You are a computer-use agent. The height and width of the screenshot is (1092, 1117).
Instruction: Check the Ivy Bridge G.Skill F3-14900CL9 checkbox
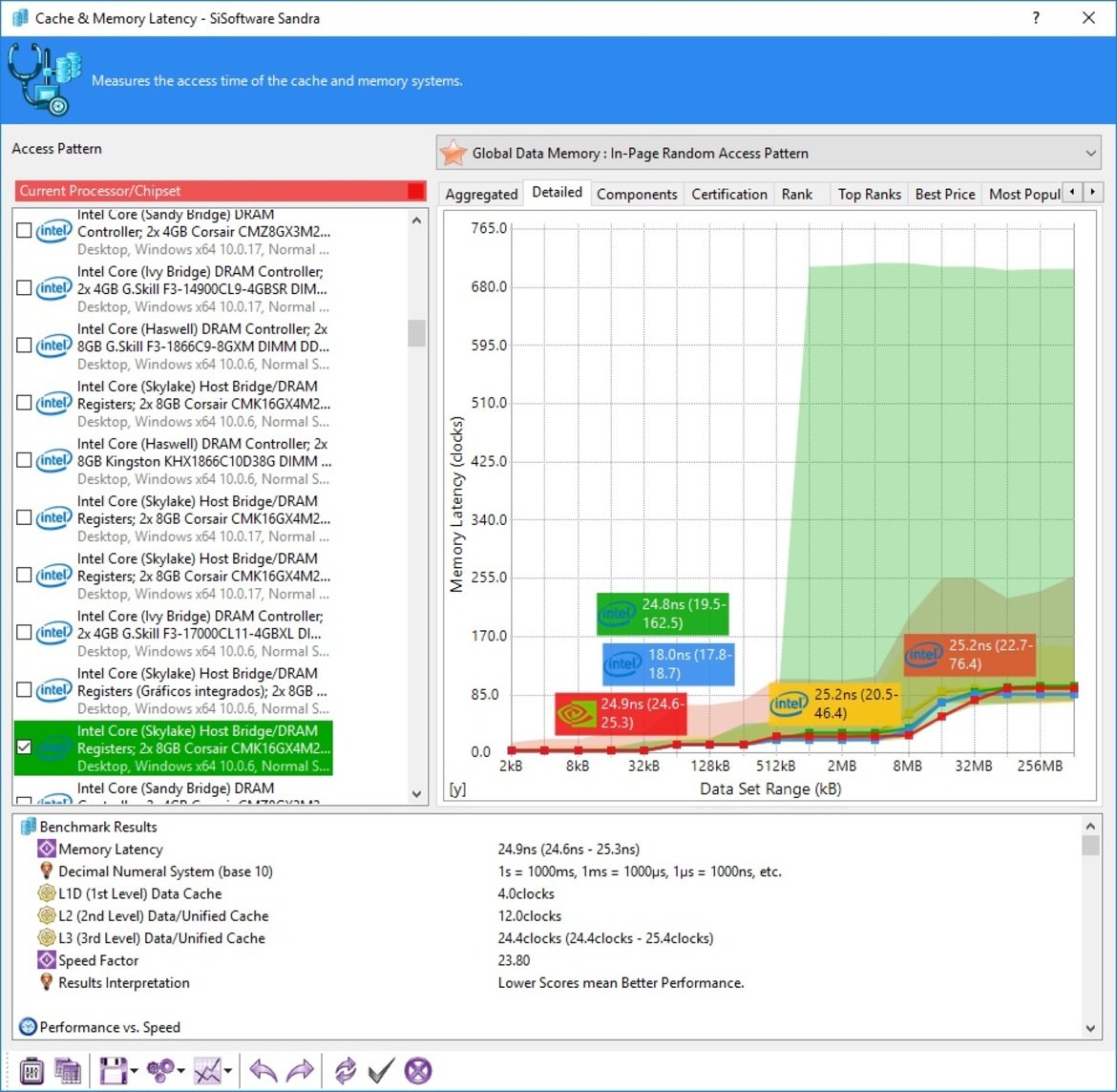tap(24, 287)
